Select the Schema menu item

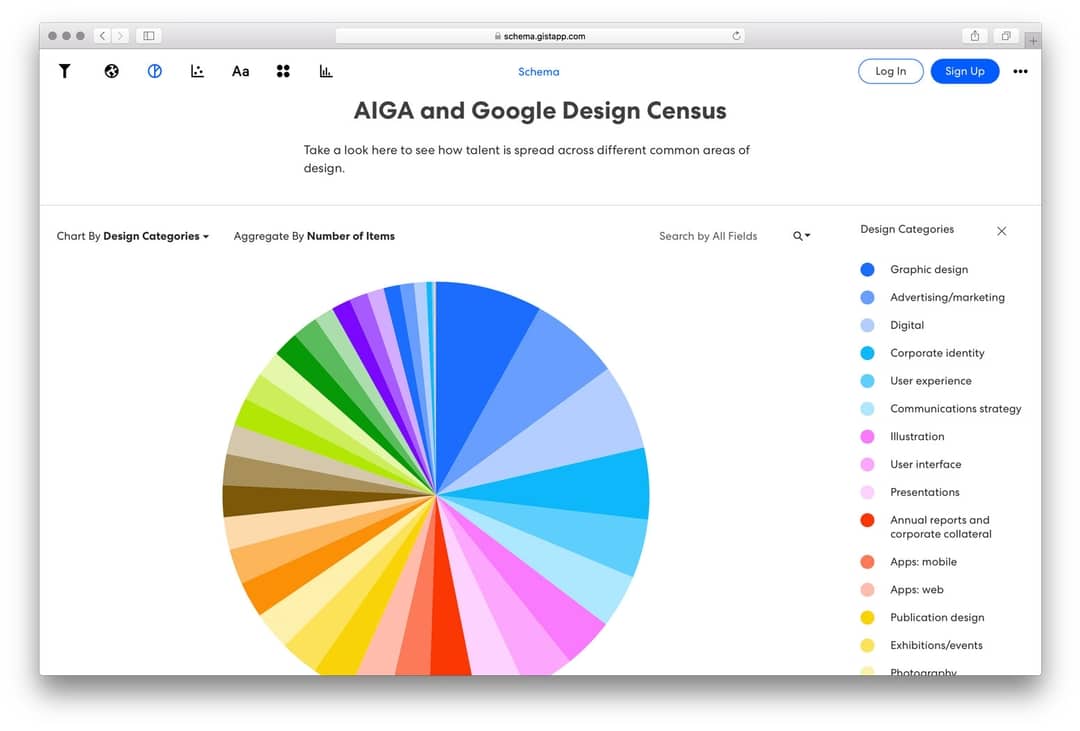tap(539, 71)
